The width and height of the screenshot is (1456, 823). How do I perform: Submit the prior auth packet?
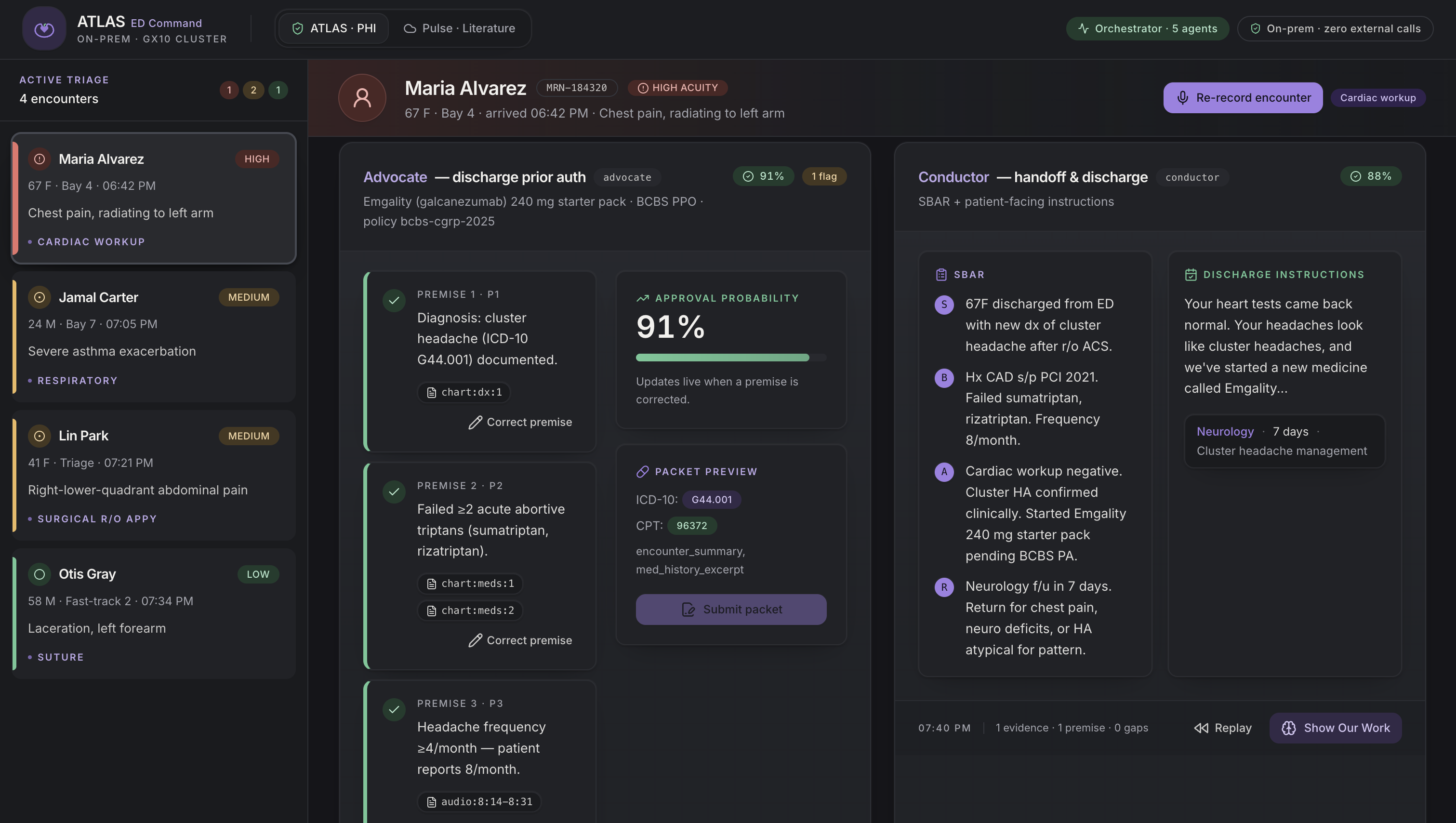coord(731,610)
